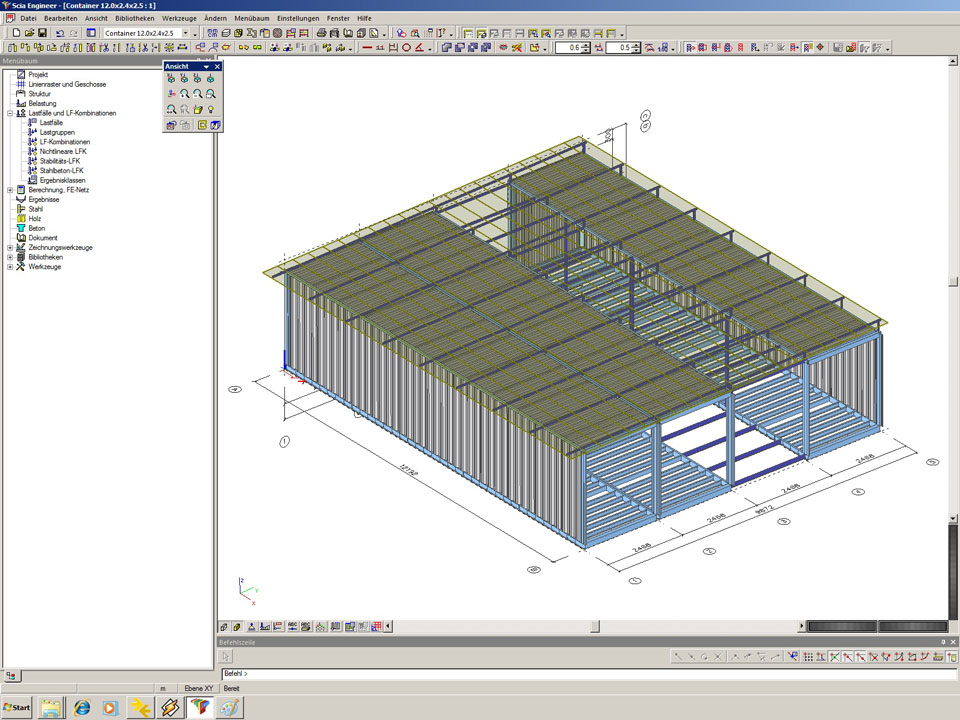Open the project selector dropdown Container 12.0x2.4x2.5
This screenshot has height=720, width=960.
[184, 33]
